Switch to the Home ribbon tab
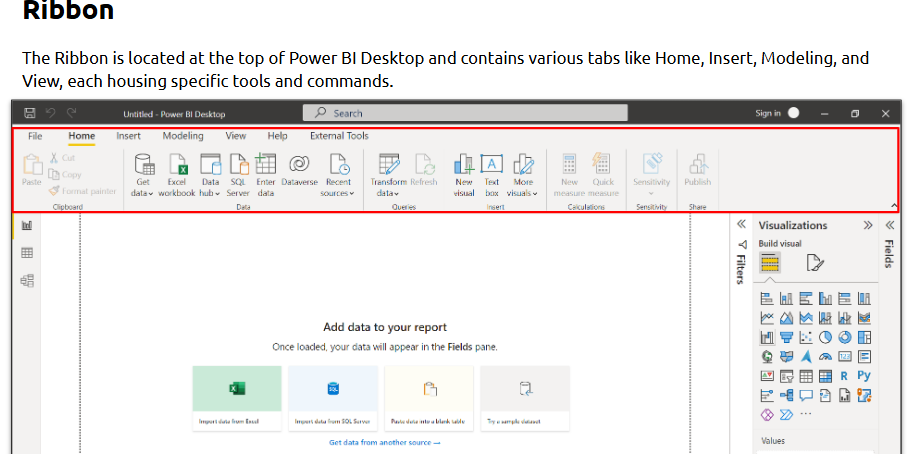Image resolution: width=913 pixels, height=454 pixels. point(82,136)
